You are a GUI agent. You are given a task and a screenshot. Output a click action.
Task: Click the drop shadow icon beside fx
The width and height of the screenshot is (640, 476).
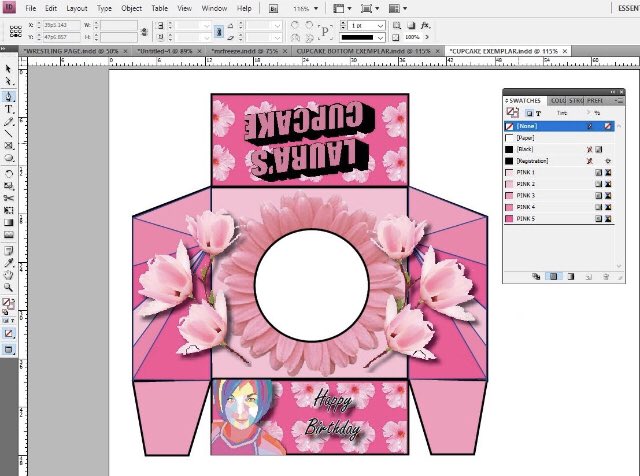411,25
